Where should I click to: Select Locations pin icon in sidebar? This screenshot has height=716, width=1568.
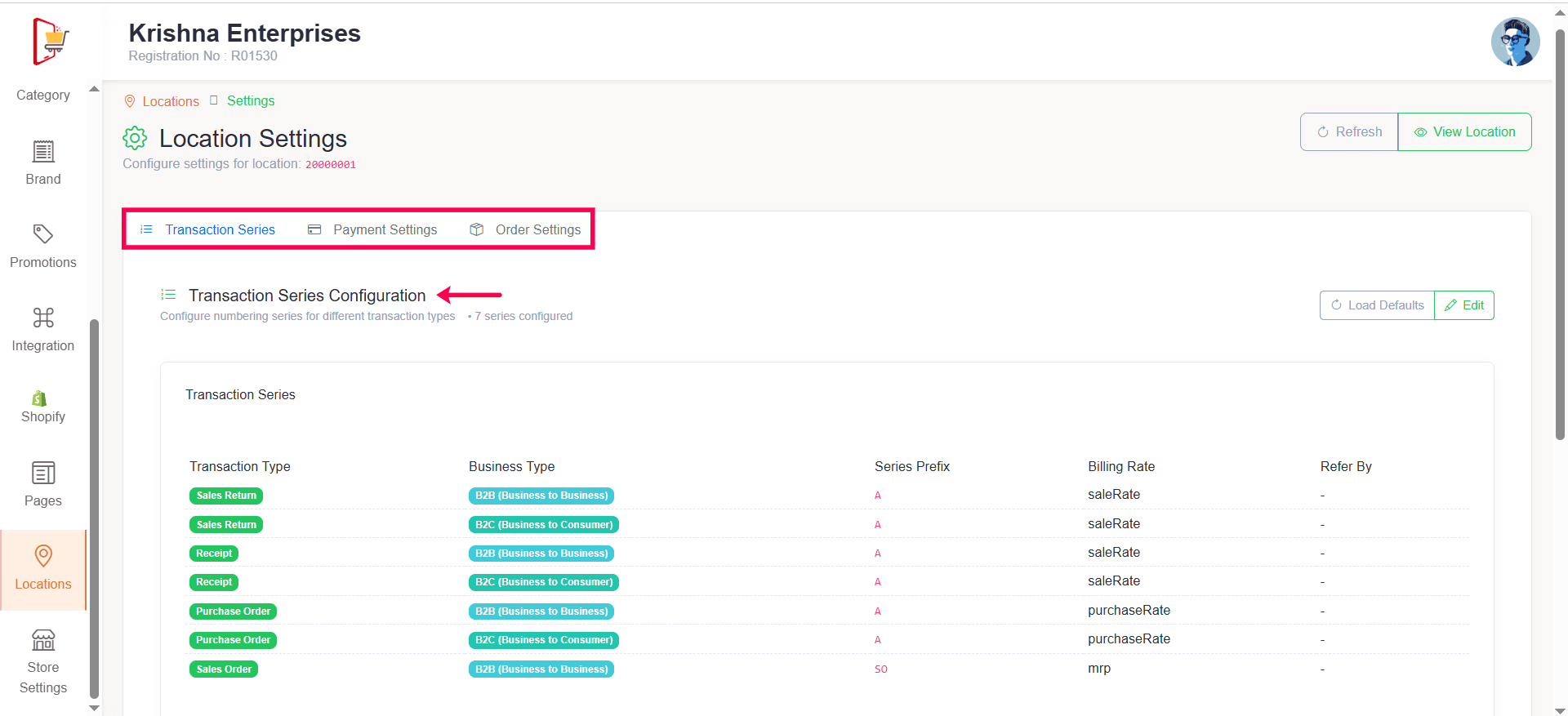tap(43, 556)
